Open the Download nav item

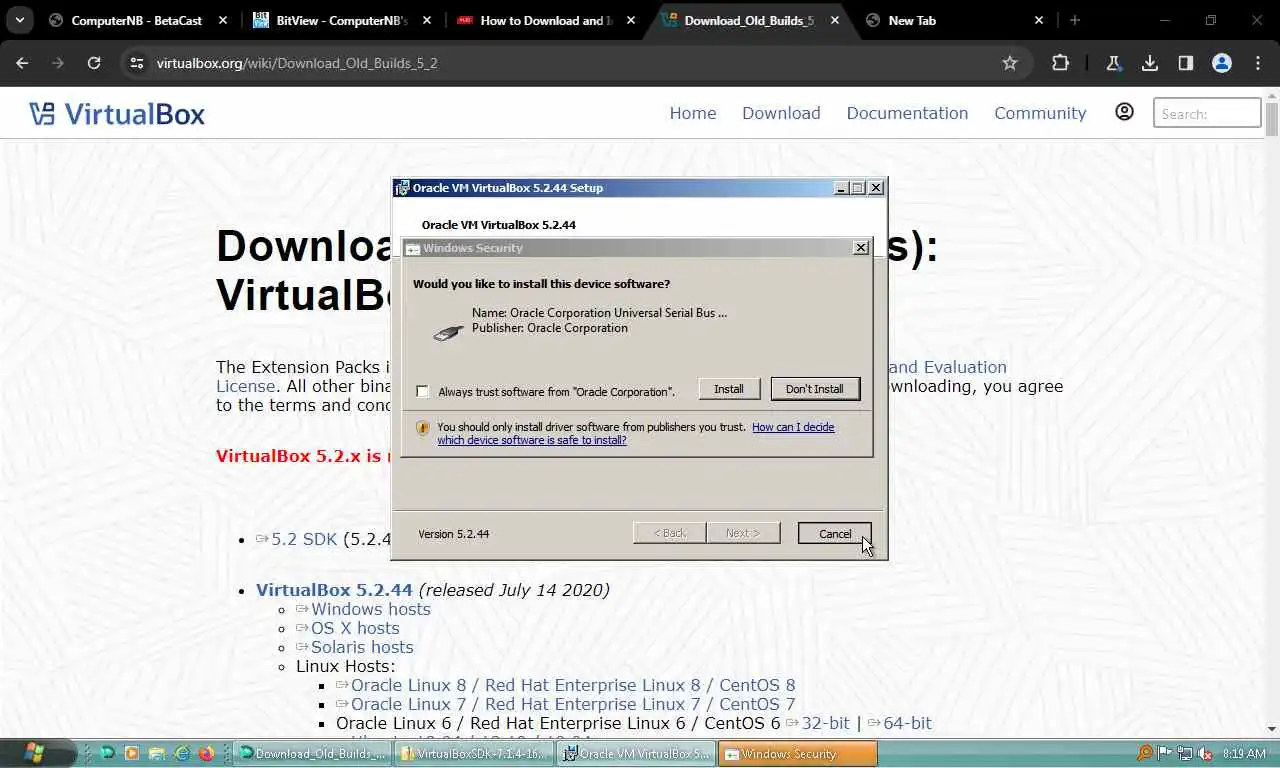(781, 113)
